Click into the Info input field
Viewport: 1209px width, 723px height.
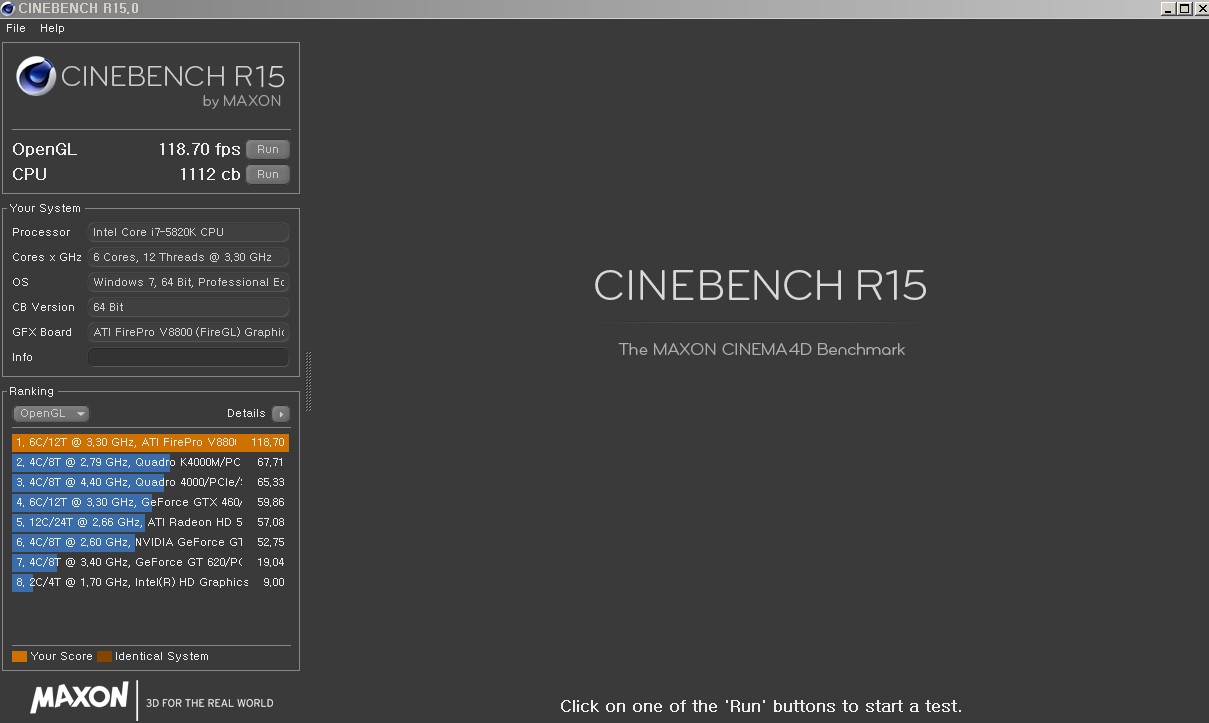189,357
